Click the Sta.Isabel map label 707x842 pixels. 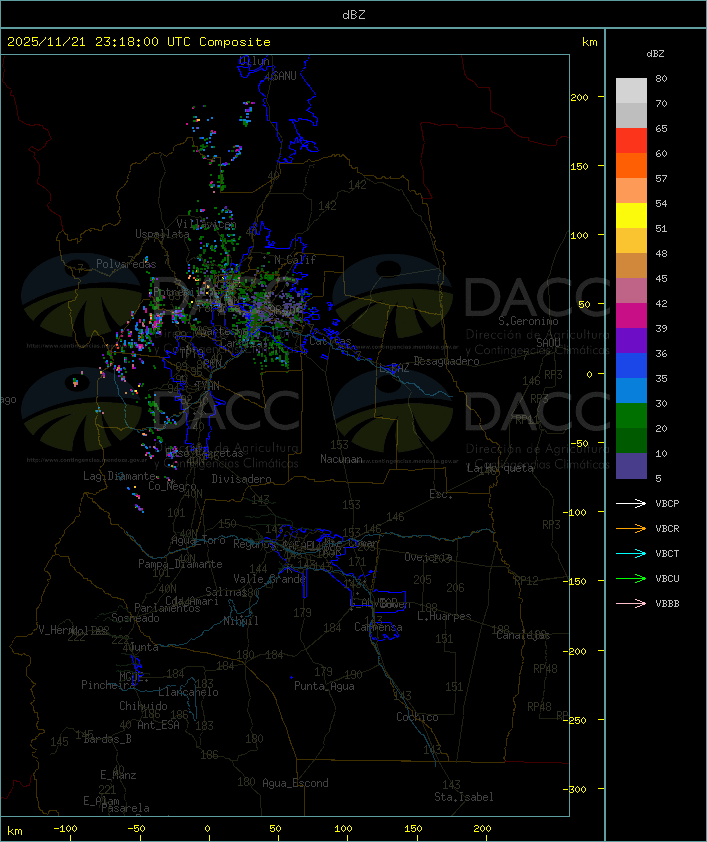point(463,797)
